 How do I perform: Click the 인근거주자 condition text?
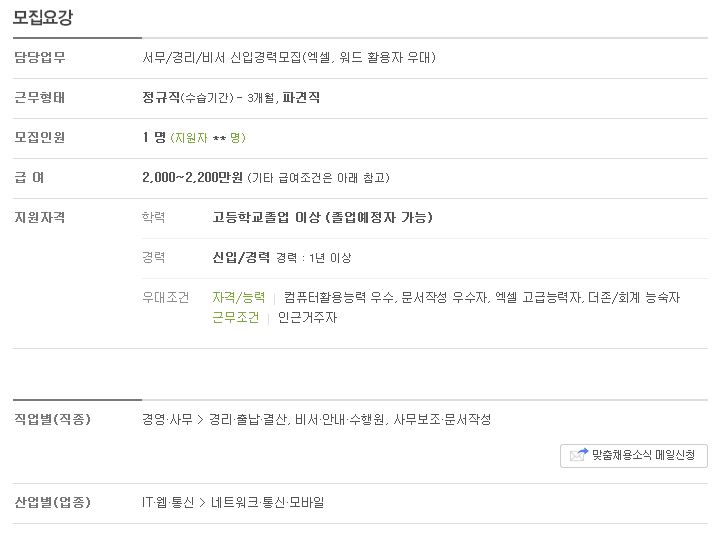[307, 317]
